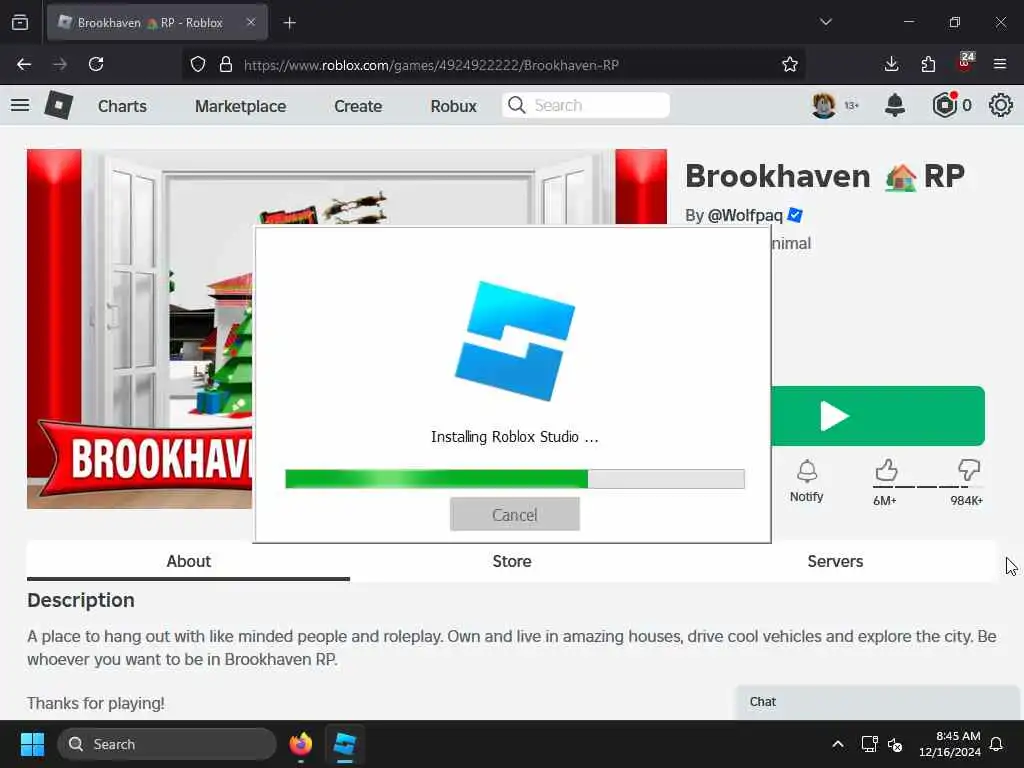Open the Firefox View icon in the tab bar
Screen dimensions: 1024x768
tap(20, 22)
